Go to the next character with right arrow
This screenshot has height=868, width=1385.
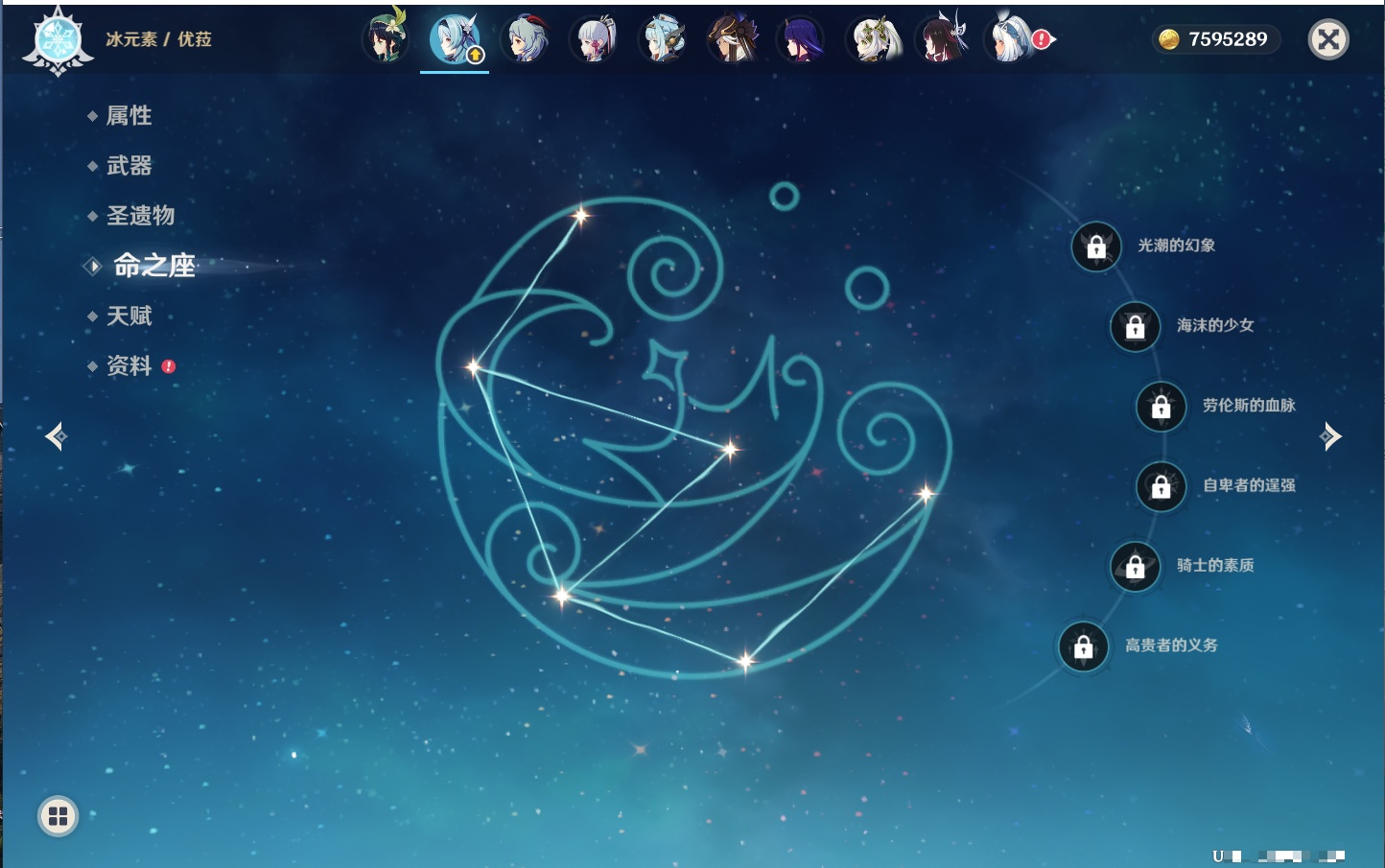point(1329,436)
